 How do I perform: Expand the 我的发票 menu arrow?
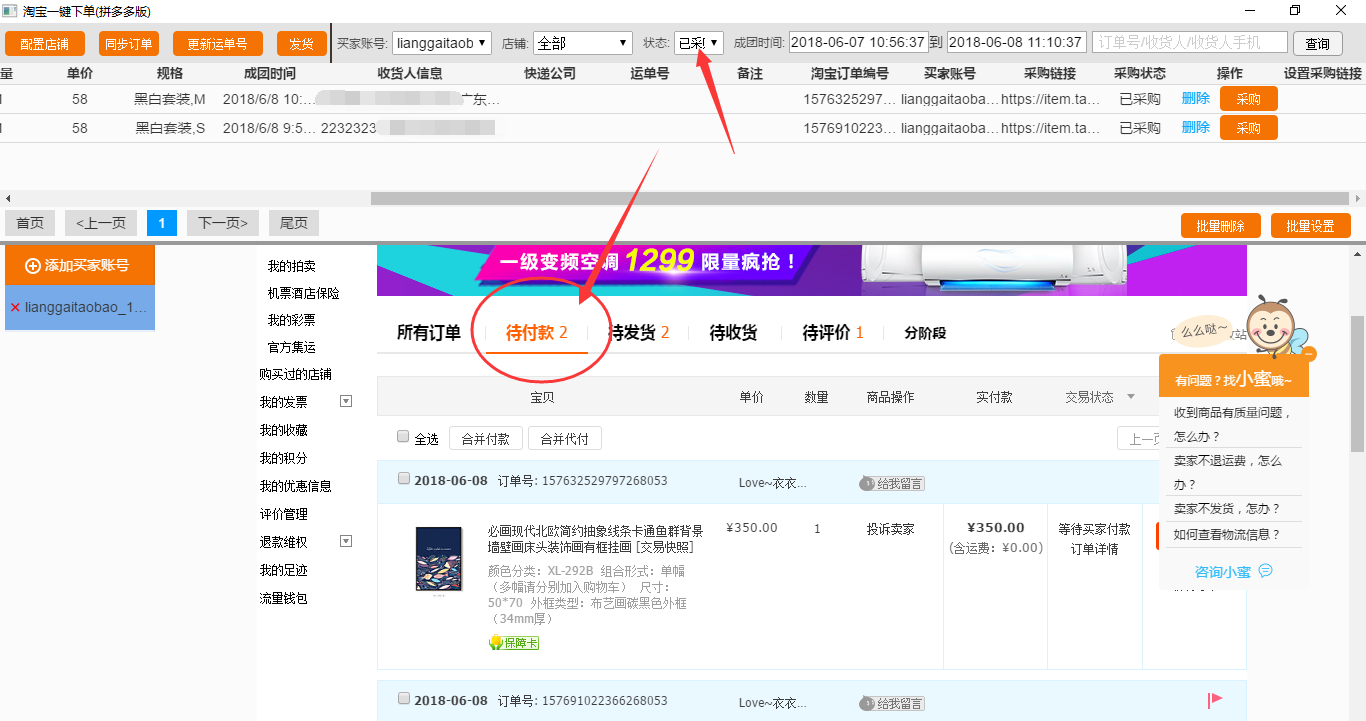346,401
